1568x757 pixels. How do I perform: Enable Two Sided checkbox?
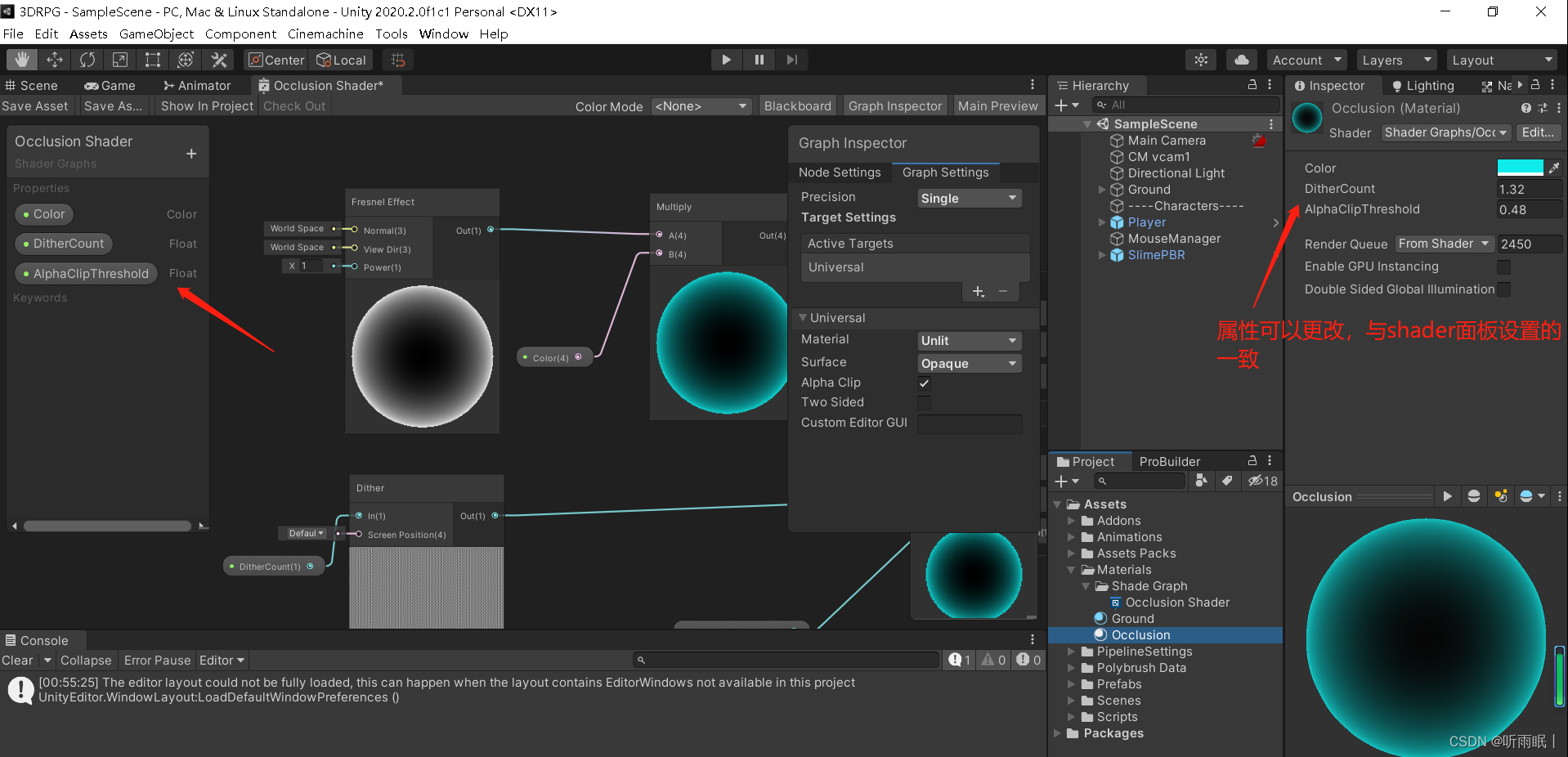(x=925, y=402)
